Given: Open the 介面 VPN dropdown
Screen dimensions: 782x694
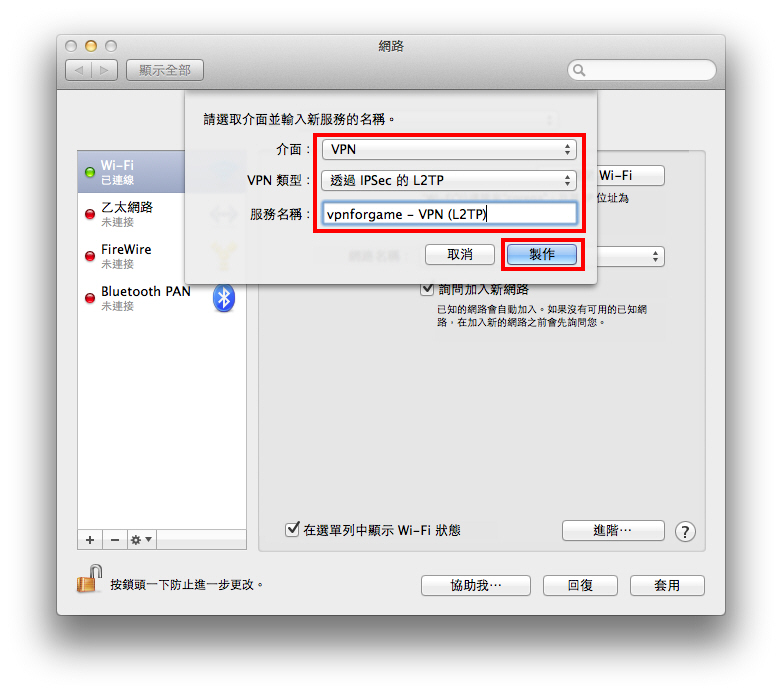Looking at the screenshot, I should click(449, 150).
